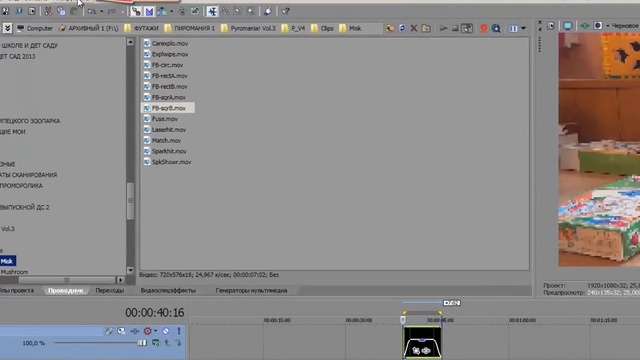Open the ФУТАЖИ favorite folder
Screen dimensions: 640x360
(141, 28)
